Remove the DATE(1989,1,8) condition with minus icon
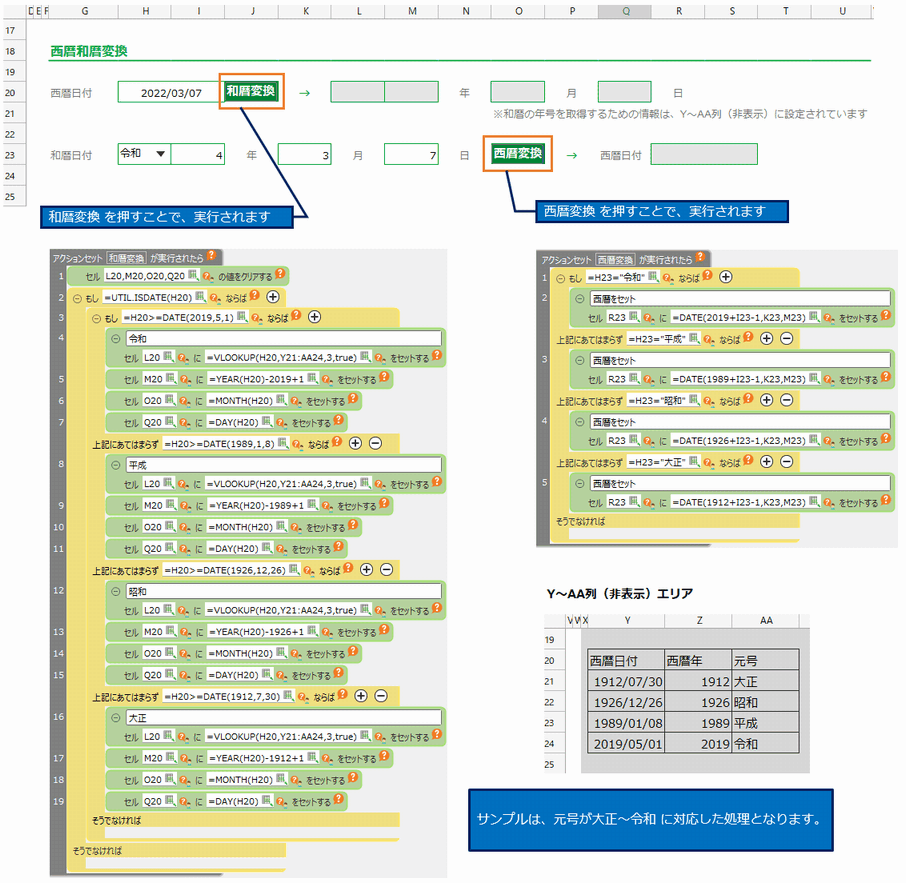This screenshot has width=906, height=883. point(375,443)
